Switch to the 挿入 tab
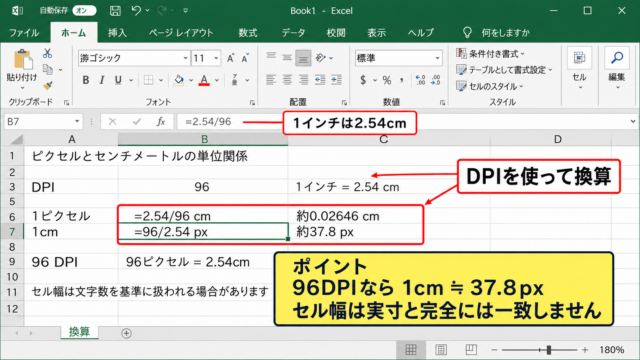 pyautogui.click(x=117, y=33)
